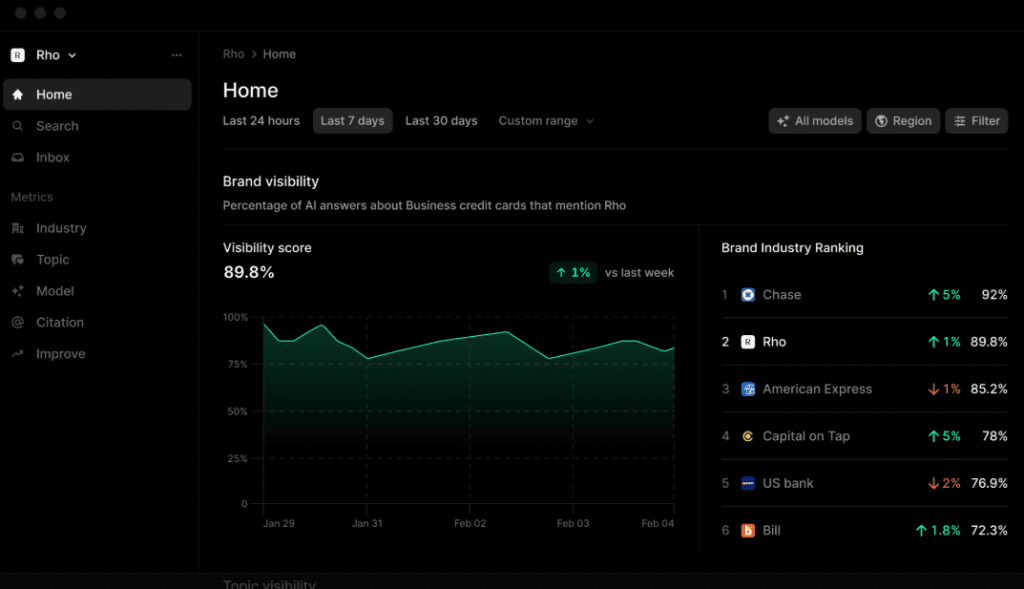Select the American Express ranking row

click(x=864, y=389)
